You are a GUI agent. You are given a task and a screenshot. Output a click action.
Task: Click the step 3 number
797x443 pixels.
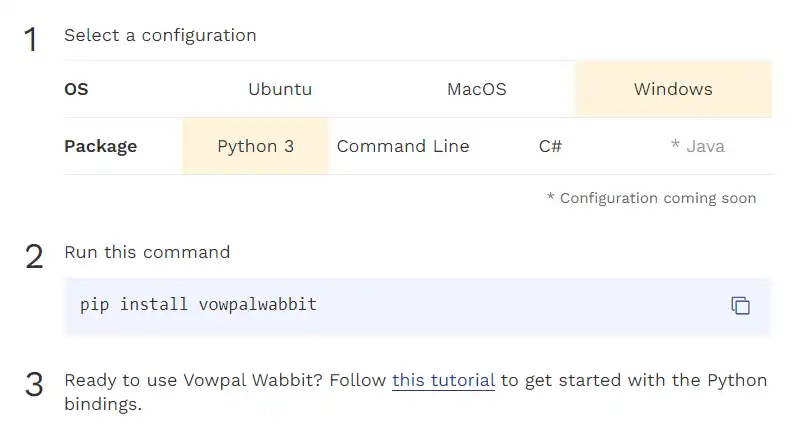pyautogui.click(x=34, y=385)
